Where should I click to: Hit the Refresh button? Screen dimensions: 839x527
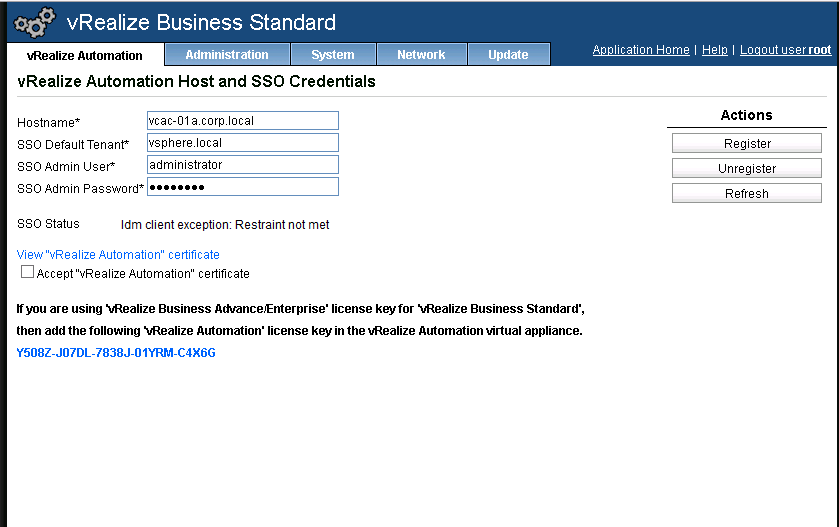point(746,194)
